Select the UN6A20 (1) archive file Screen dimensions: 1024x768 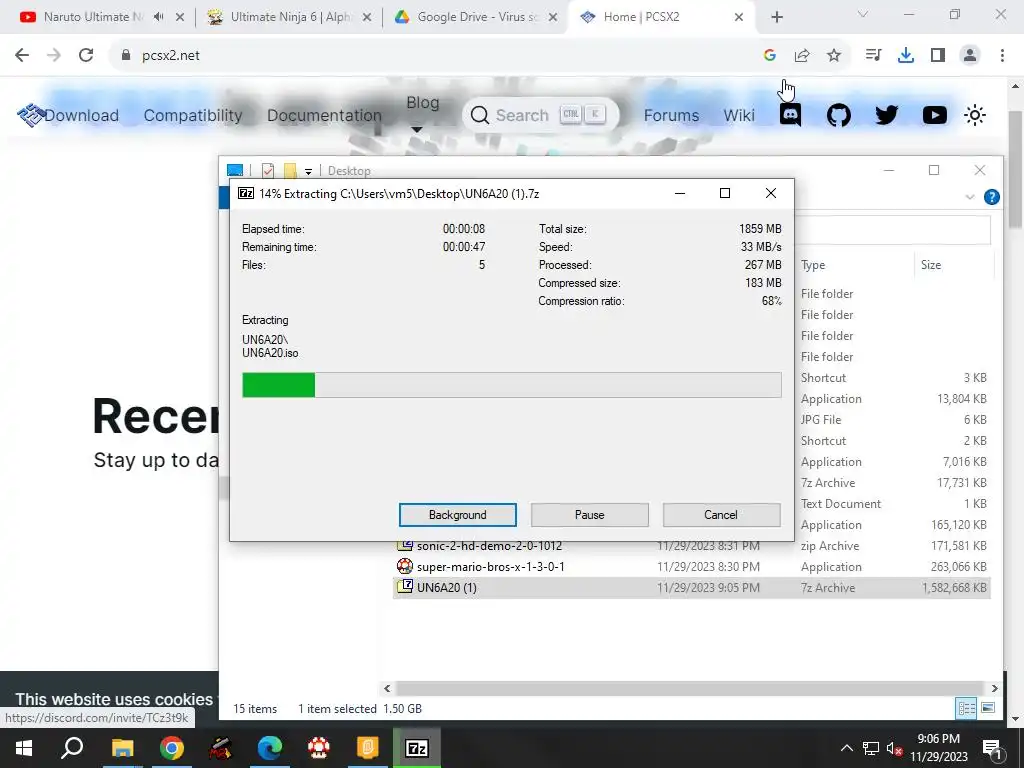692,587
